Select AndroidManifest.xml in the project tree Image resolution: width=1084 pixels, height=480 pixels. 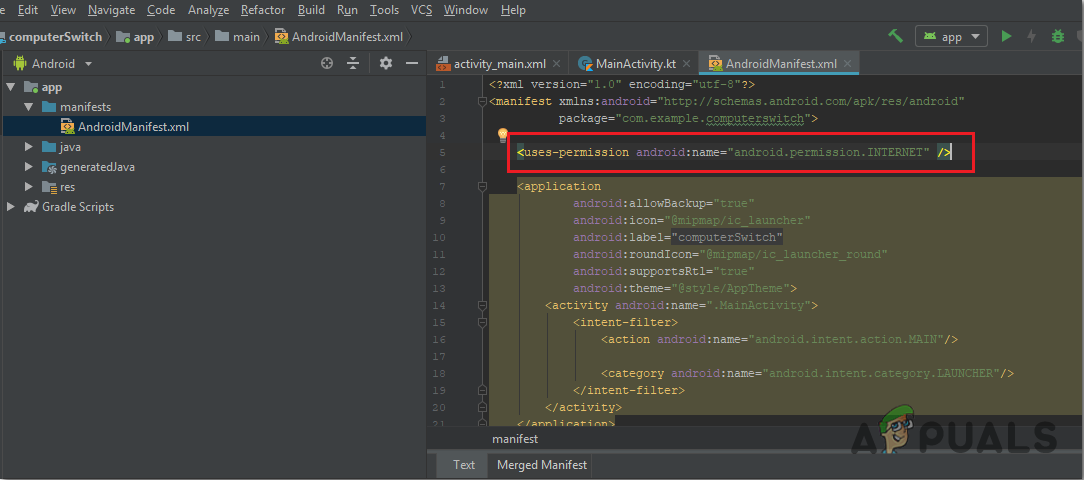pos(132,127)
